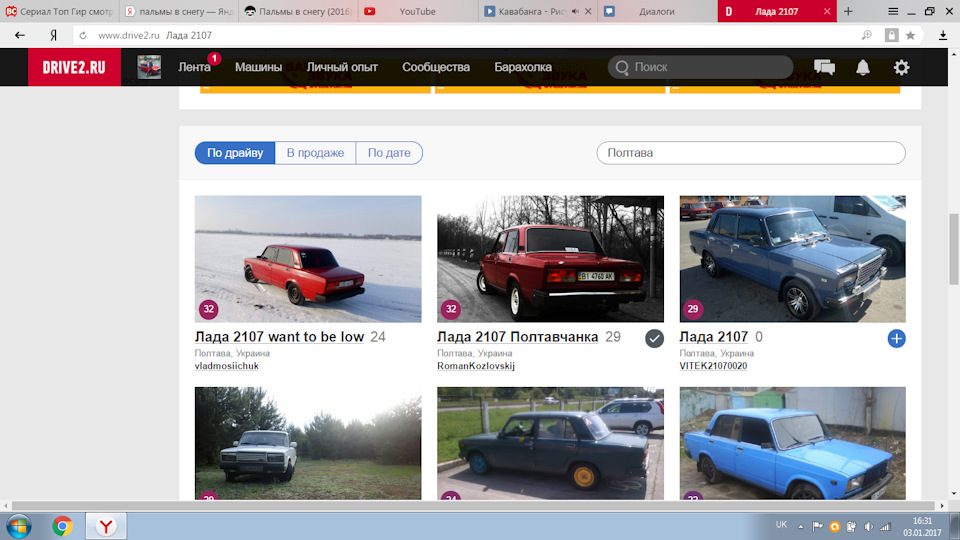Viewport: 960px width, 540px height.
Task: Open the Windows Start button
Action: pos(19,527)
